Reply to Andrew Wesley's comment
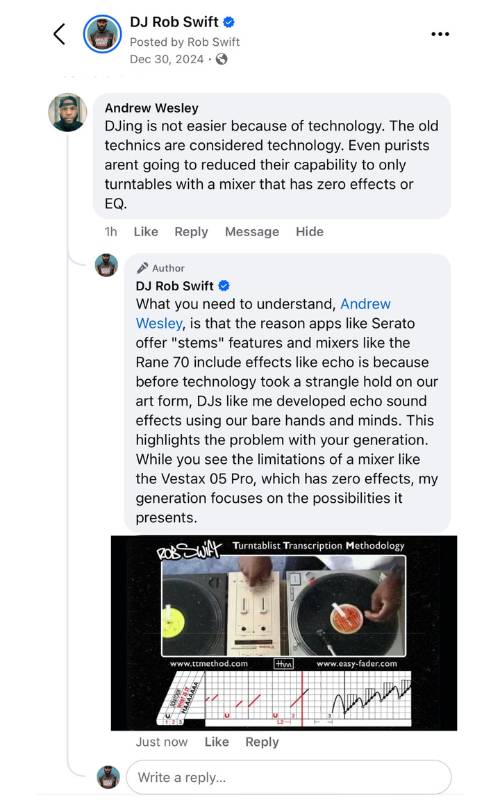Viewport: 500px width, 800px height. click(x=191, y=232)
